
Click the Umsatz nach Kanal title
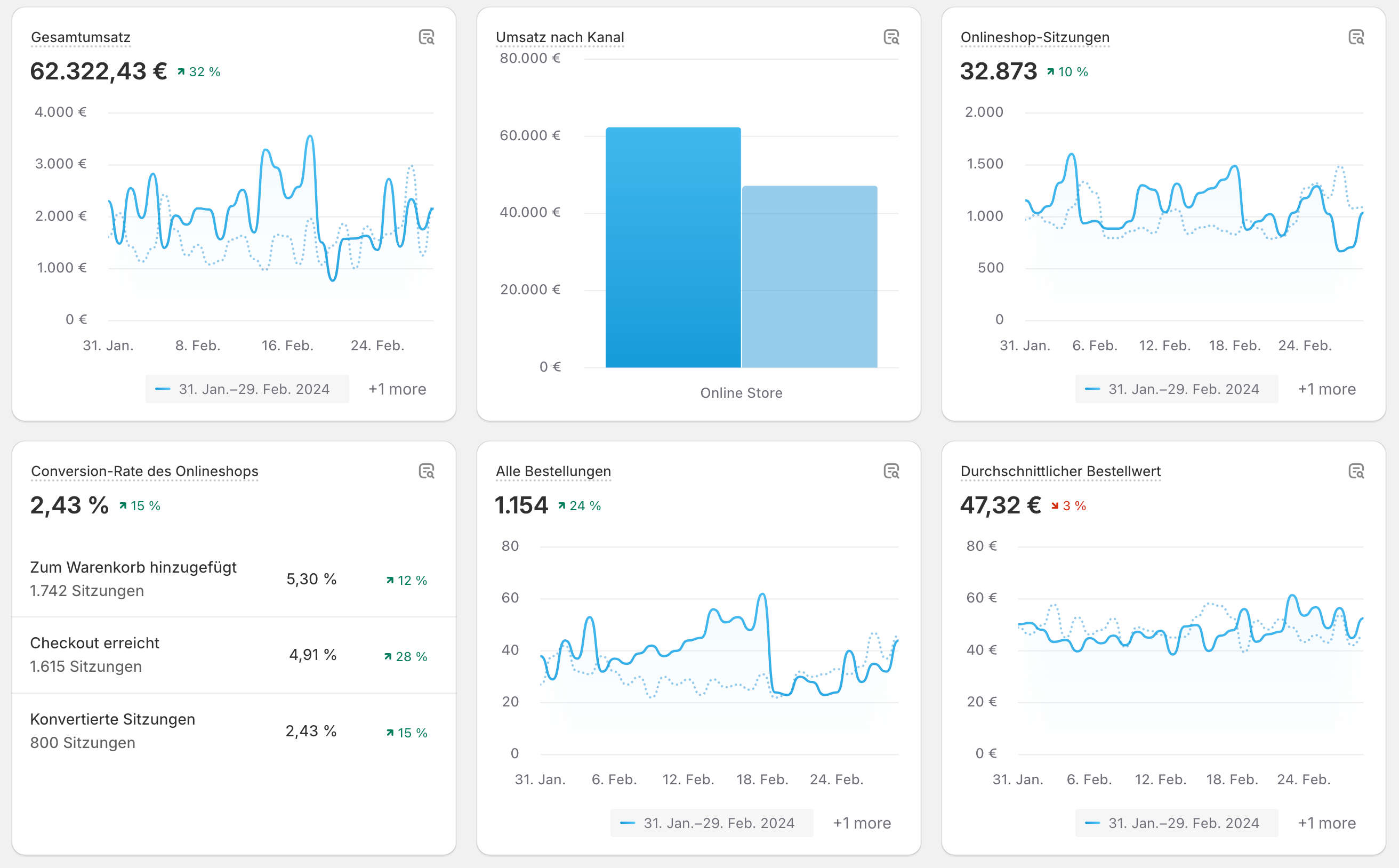click(560, 37)
